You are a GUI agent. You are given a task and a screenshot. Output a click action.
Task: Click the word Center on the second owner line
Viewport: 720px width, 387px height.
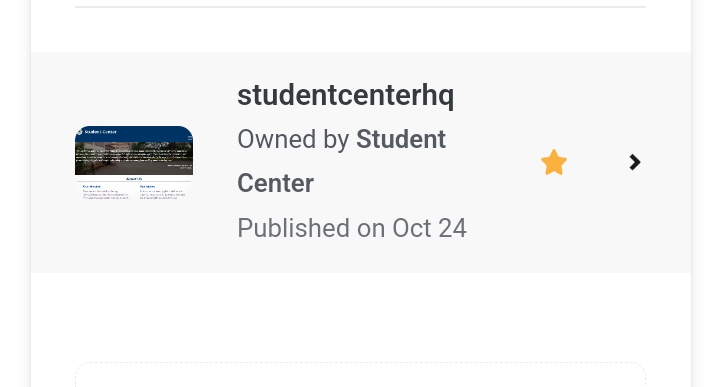276,183
